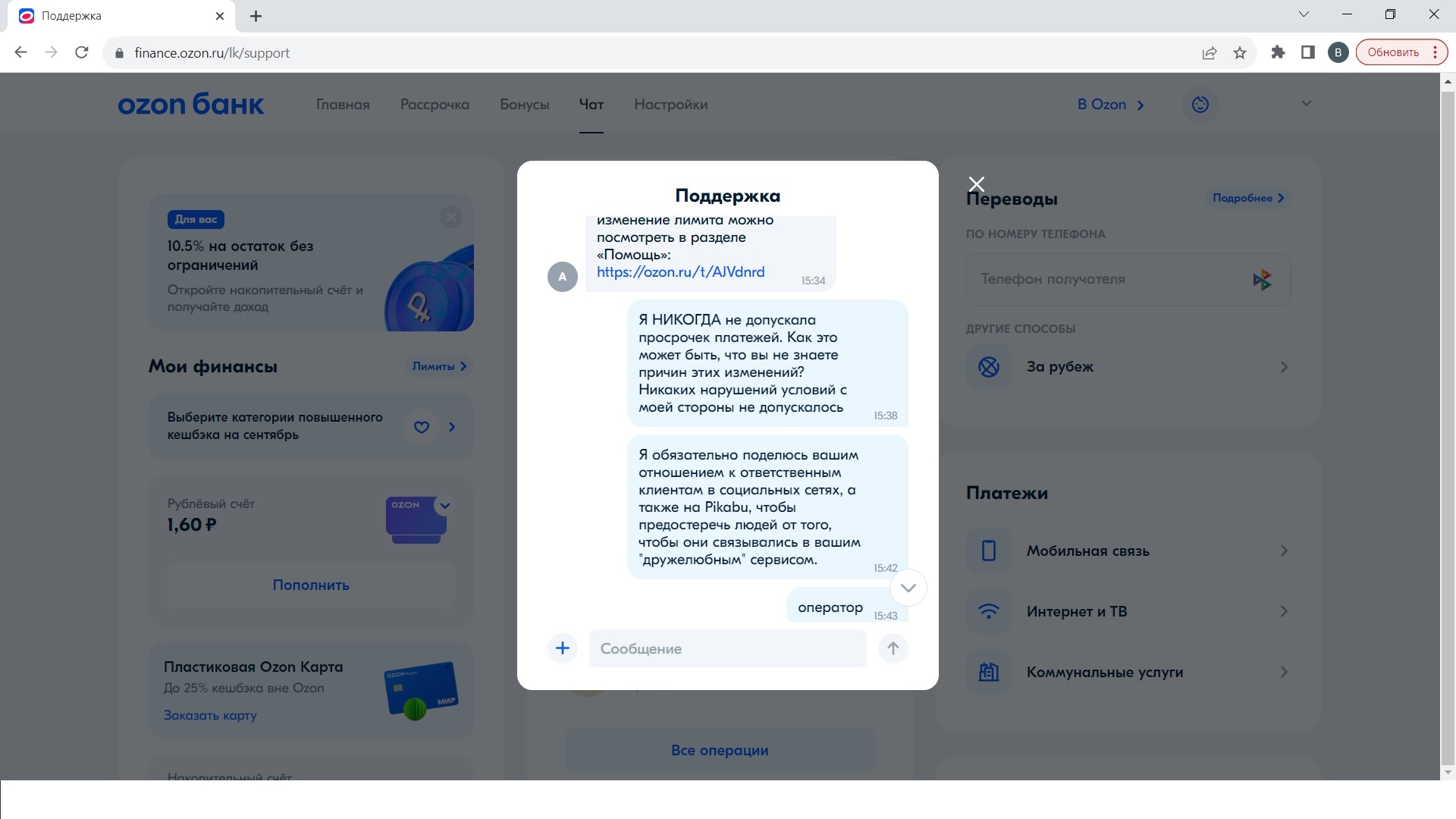
Task: Click the Интернет и ТВ wifi icon
Action: (989, 611)
